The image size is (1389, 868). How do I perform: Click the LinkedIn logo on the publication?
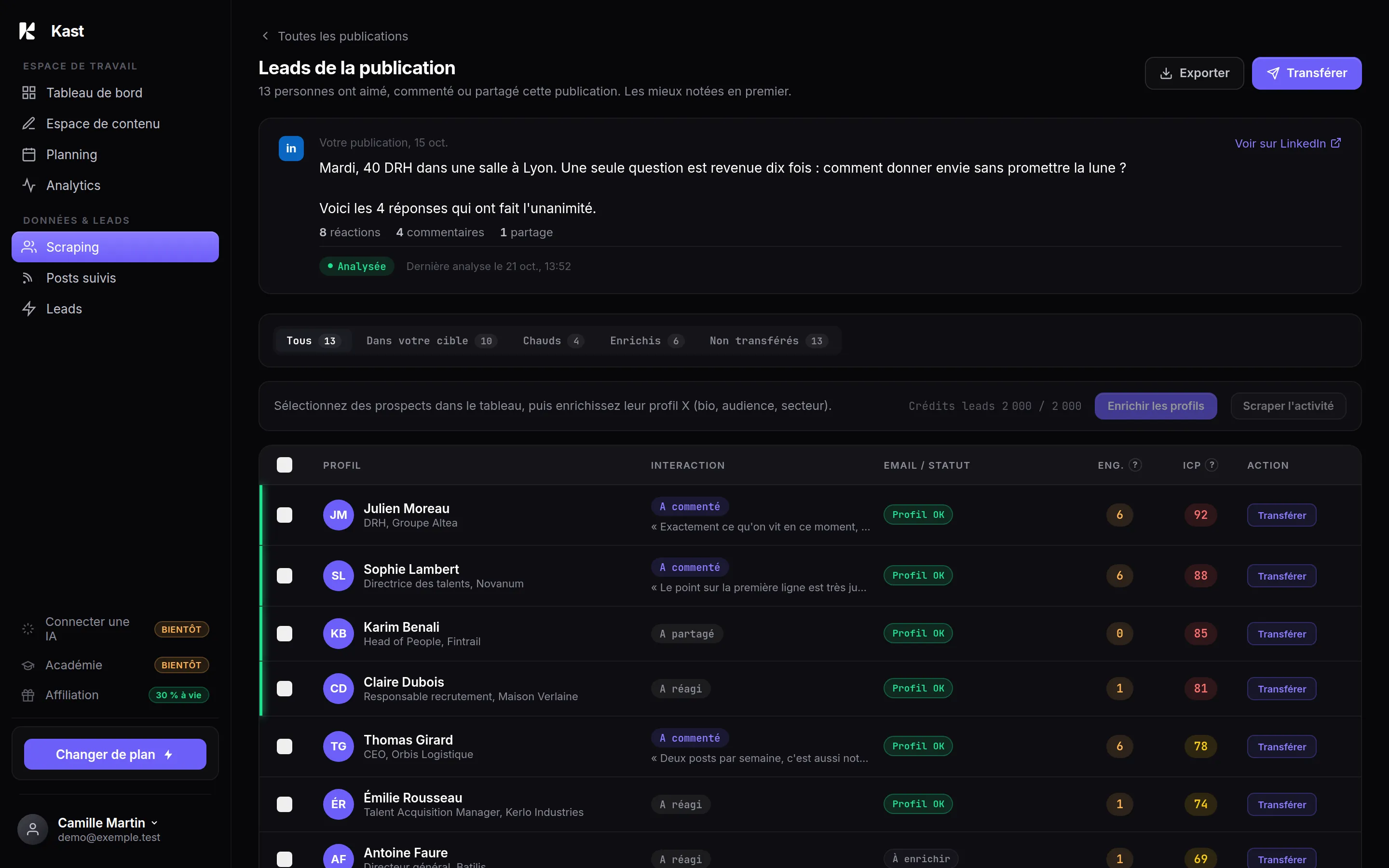291,149
